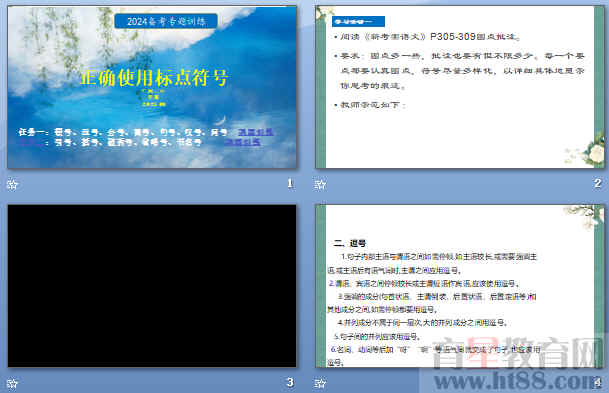The width and height of the screenshot is (609, 393).
Task: Click the yellow title 正确使用标点符号
Action: click(154, 78)
